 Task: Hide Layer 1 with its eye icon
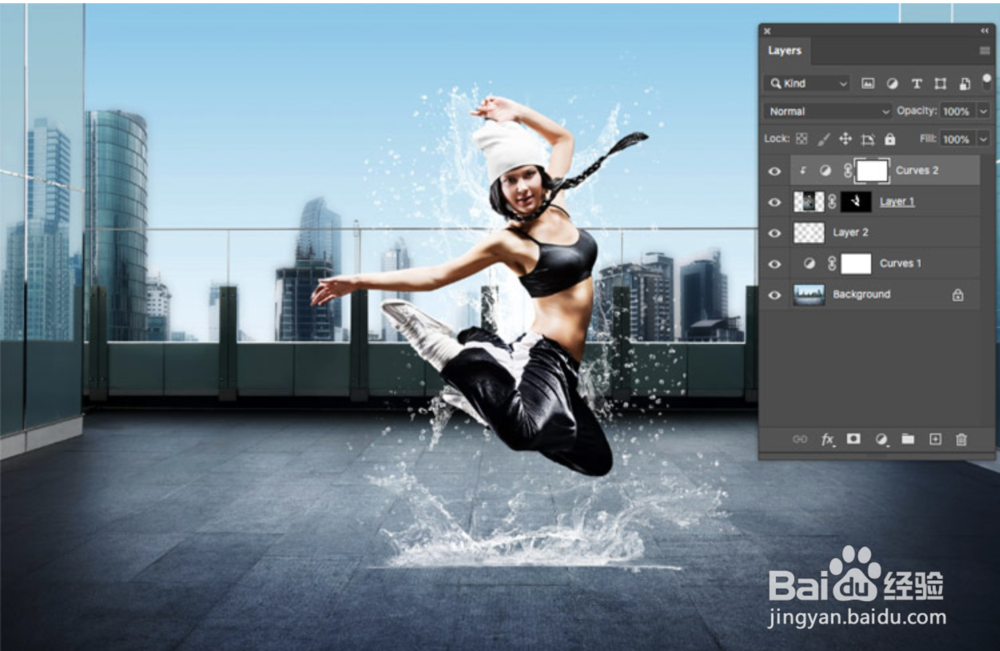pos(775,202)
